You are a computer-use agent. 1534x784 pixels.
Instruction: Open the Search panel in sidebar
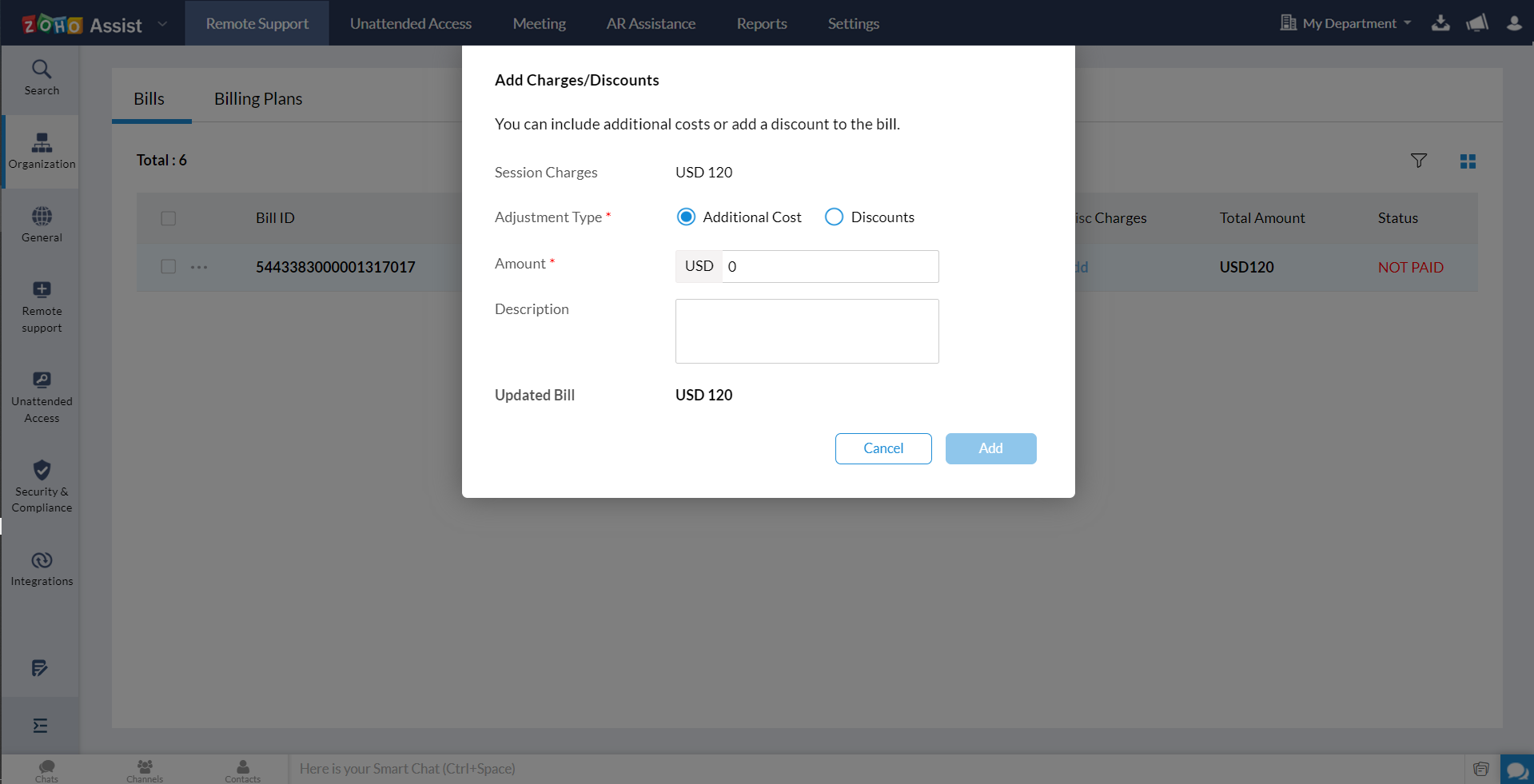pyautogui.click(x=41, y=77)
